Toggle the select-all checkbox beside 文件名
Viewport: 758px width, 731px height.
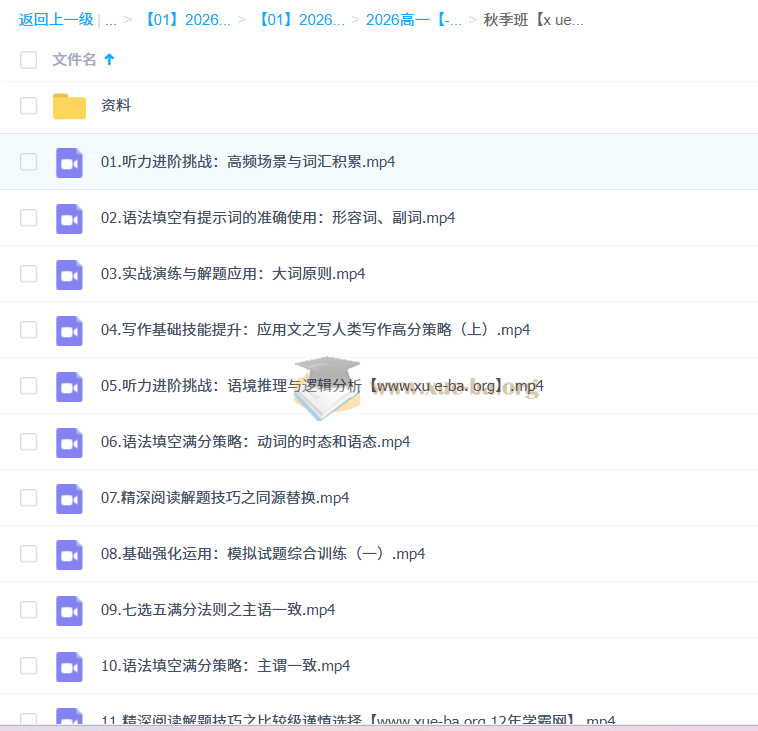coord(28,60)
